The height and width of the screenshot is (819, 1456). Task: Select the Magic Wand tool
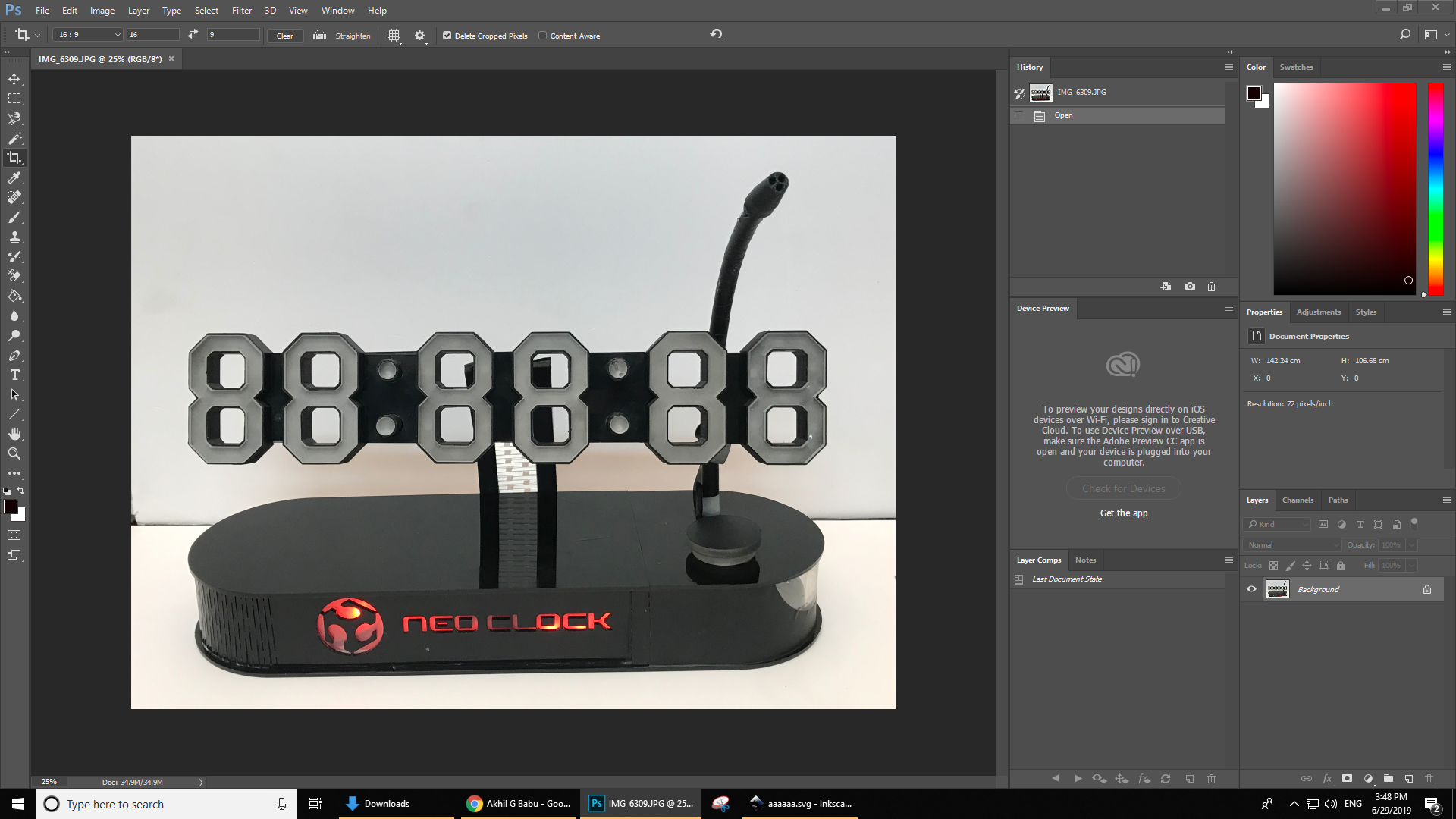(x=14, y=138)
